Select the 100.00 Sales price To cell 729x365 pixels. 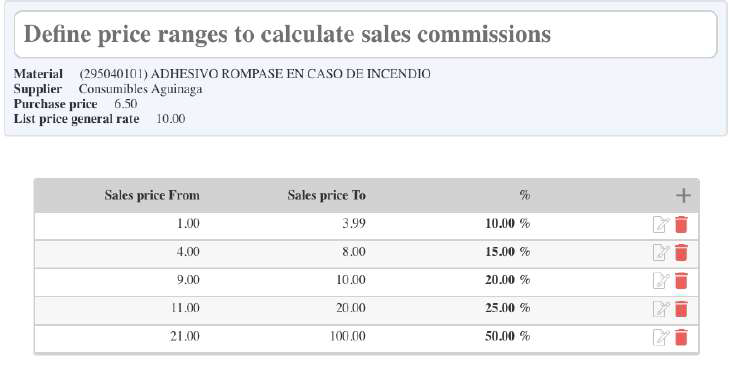coord(348,336)
